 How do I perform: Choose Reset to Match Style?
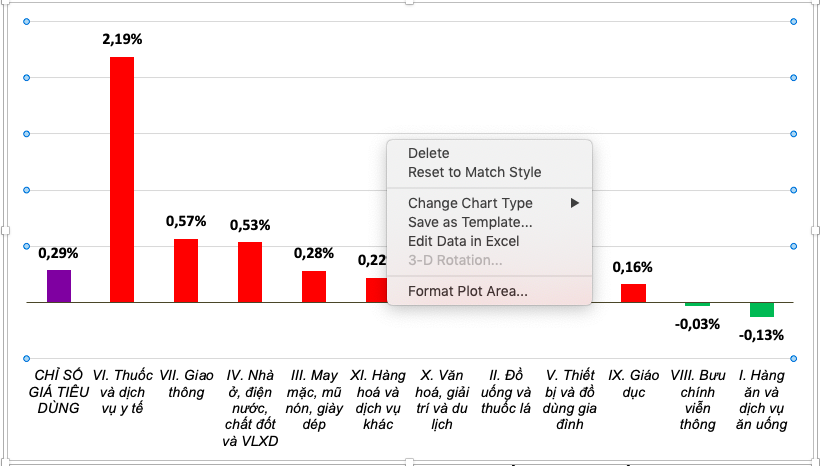tap(474, 172)
